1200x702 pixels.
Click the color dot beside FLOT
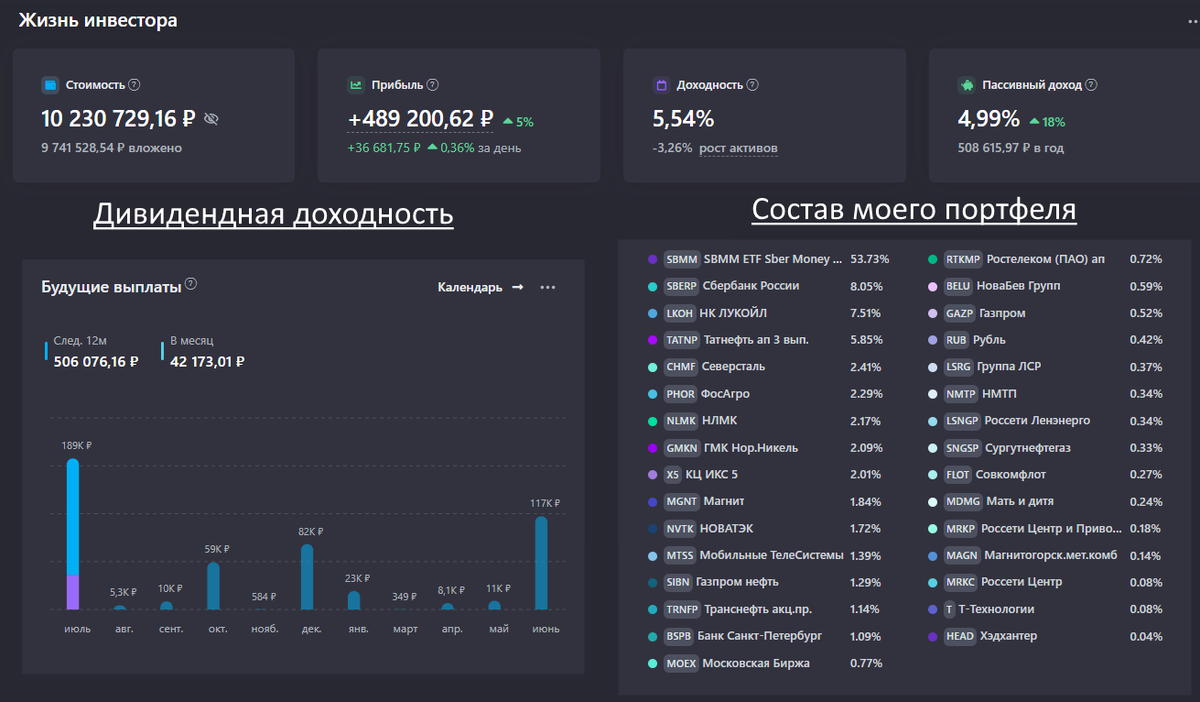[x=932, y=475]
